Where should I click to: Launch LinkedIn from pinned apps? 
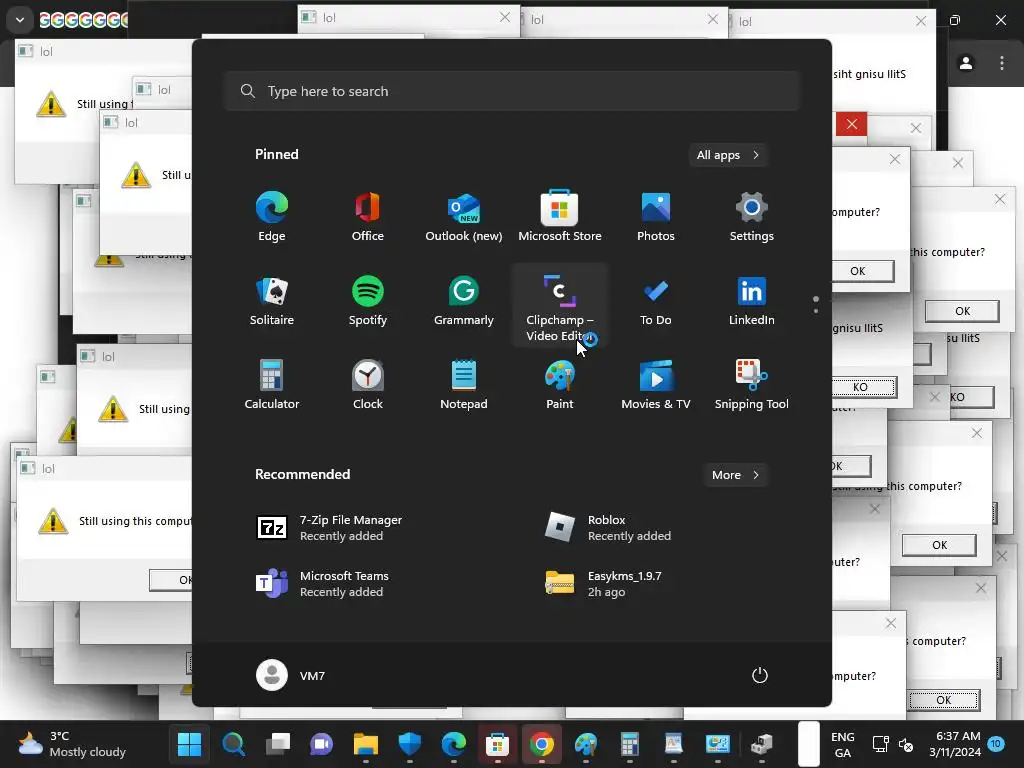[x=752, y=301]
